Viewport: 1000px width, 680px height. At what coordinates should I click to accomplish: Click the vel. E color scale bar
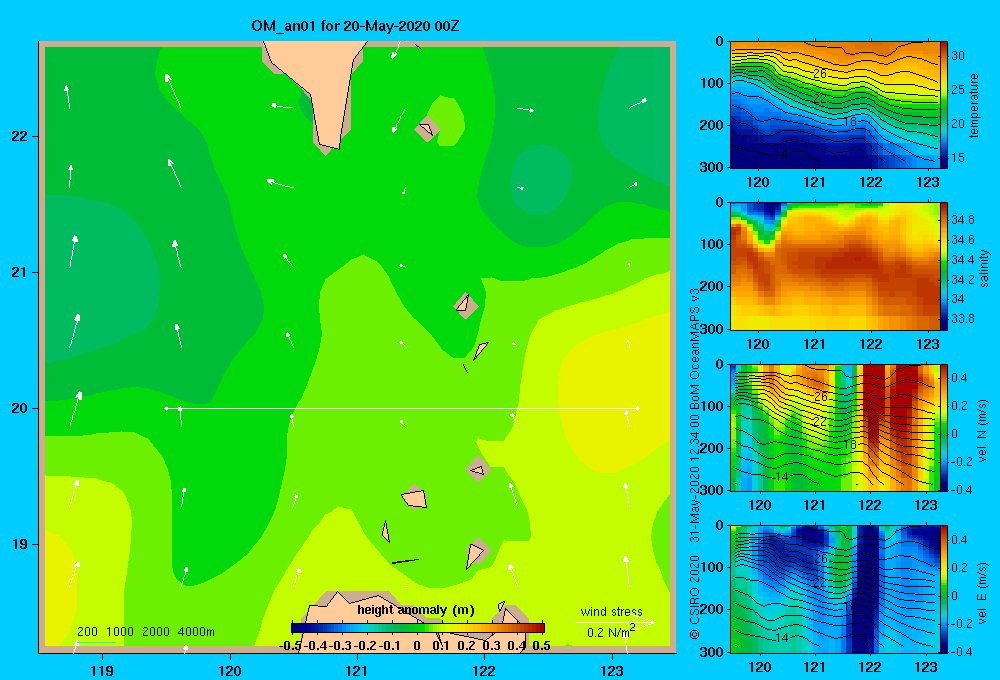[x=944, y=589]
